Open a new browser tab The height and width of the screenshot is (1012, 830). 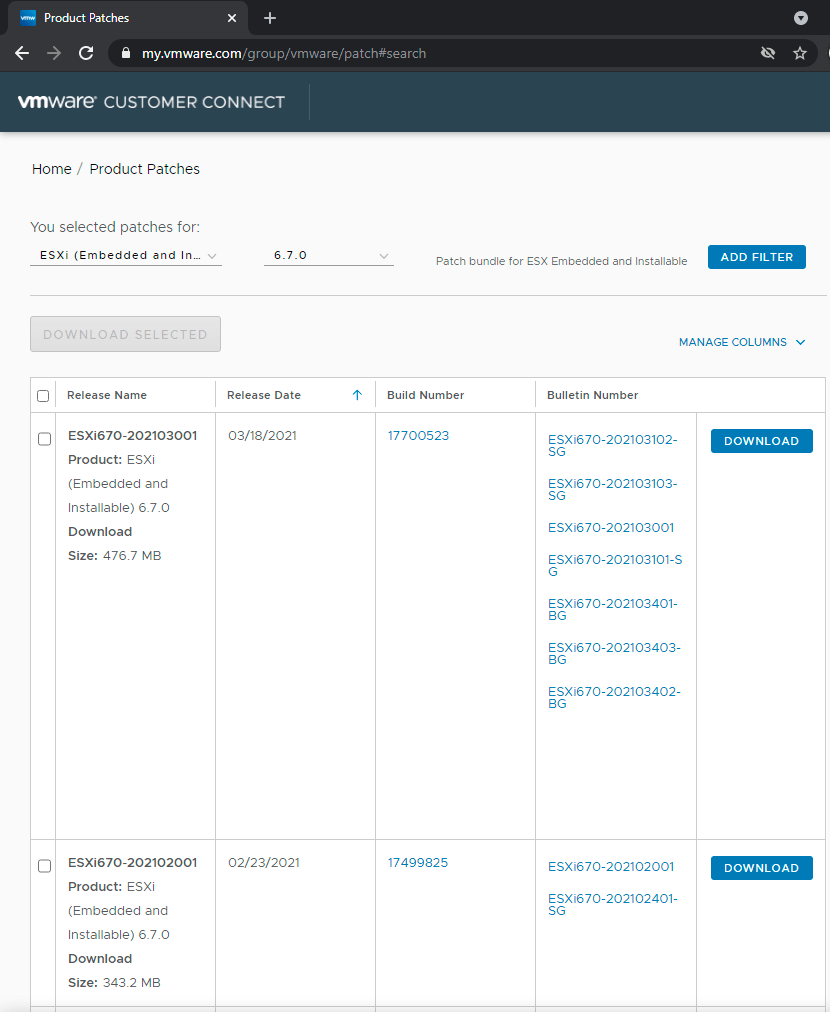coord(269,17)
